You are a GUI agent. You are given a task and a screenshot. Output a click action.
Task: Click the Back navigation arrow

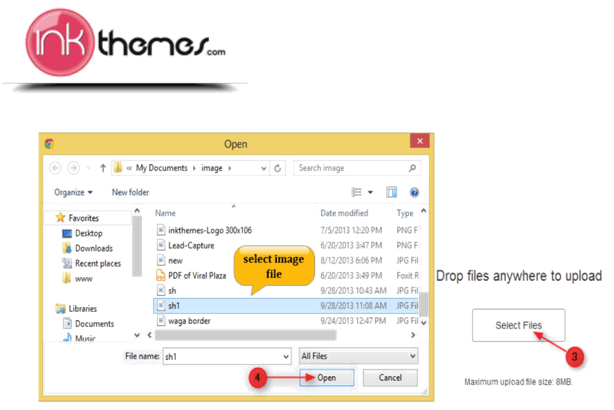coord(56,168)
